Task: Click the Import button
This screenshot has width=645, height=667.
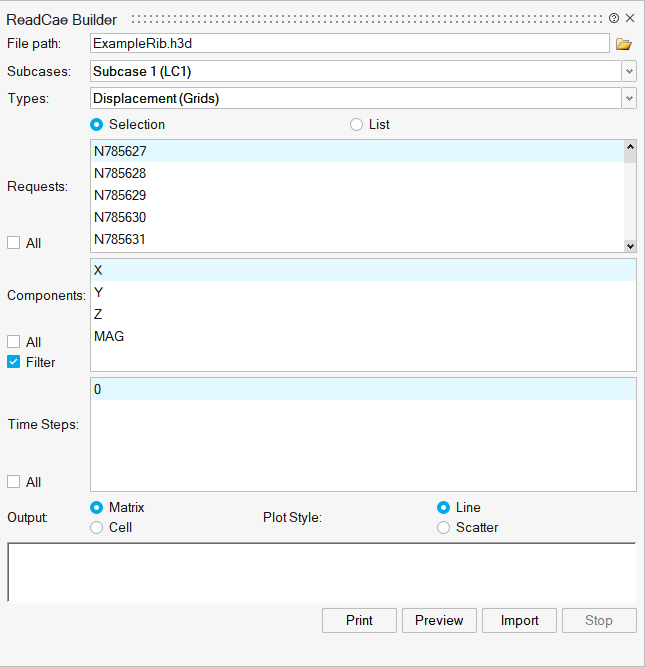Action: pyautogui.click(x=519, y=620)
